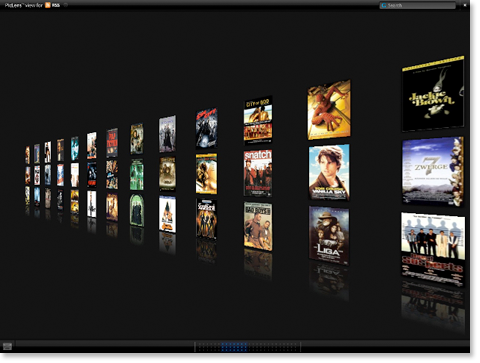Select the Spider-Man poster
The image size is (480, 363).
pyautogui.click(x=329, y=110)
